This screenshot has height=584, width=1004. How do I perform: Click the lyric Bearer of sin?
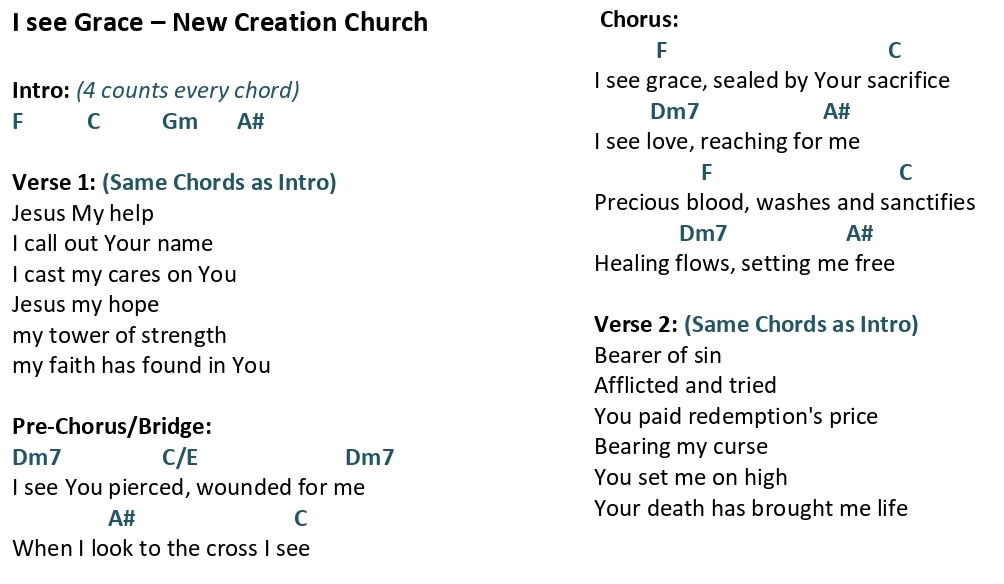[x=658, y=355]
